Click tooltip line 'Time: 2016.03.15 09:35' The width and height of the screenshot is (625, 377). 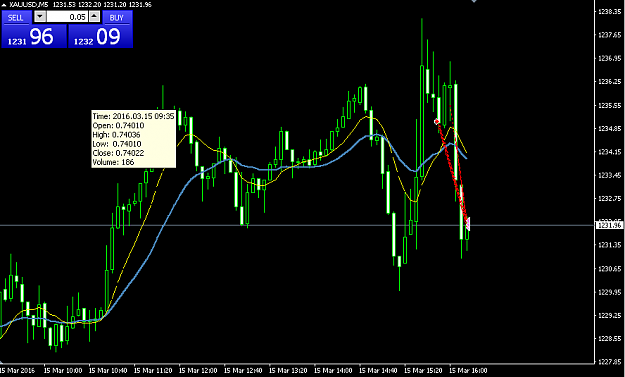pyautogui.click(x=134, y=116)
